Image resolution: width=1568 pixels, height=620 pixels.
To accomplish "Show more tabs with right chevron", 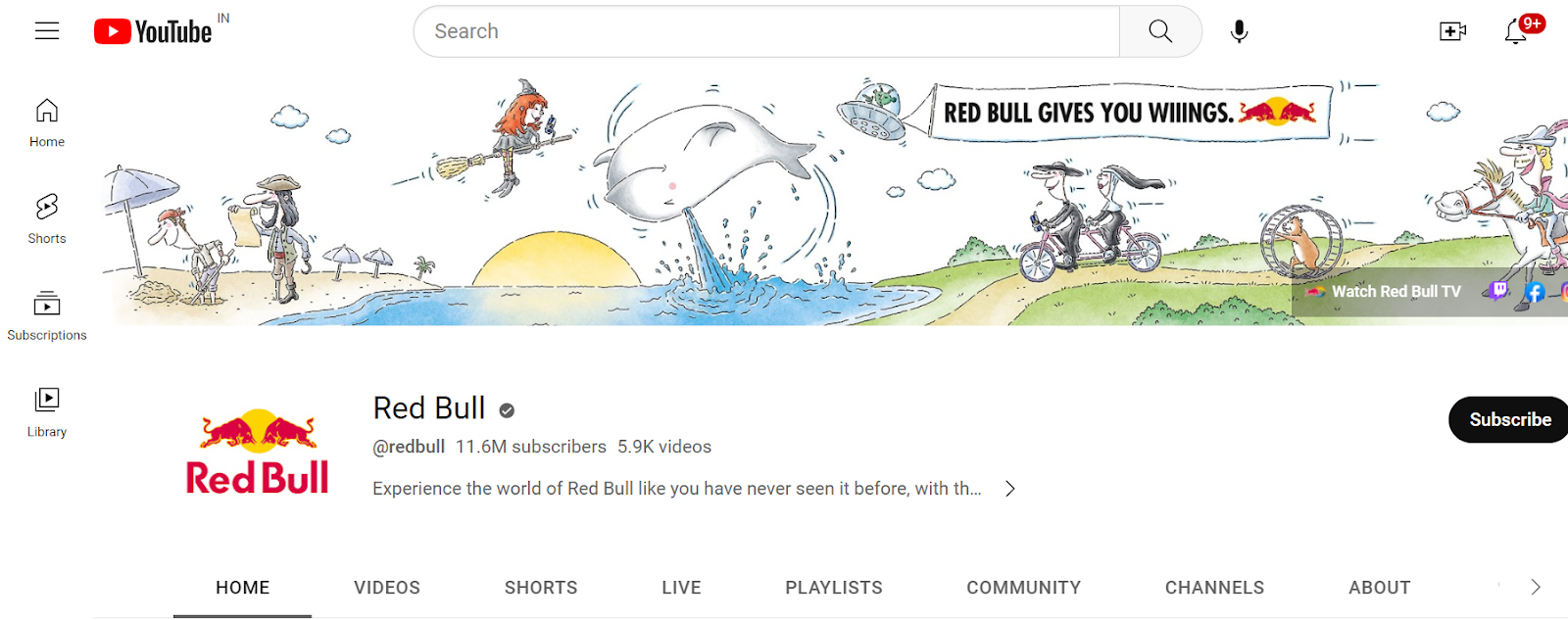I will coord(1536,587).
